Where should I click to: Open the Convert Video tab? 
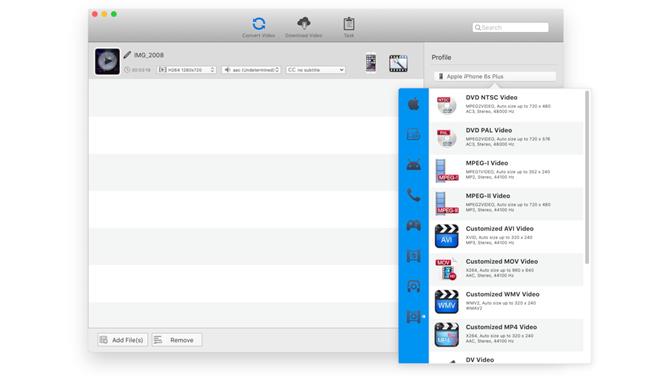pyautogui.click(x=259, y=27)
